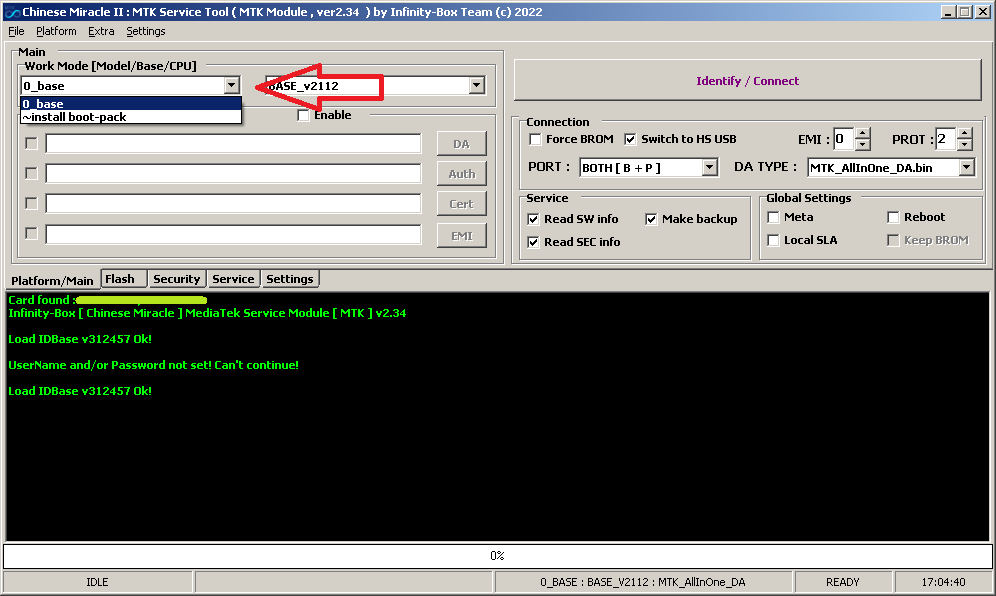Click the Chinese Miracle app title icon
The image size is (996, 596).
11,11
